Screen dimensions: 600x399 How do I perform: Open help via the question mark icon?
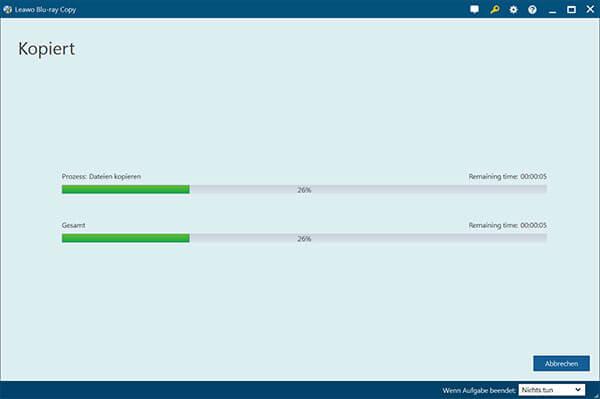532,10
